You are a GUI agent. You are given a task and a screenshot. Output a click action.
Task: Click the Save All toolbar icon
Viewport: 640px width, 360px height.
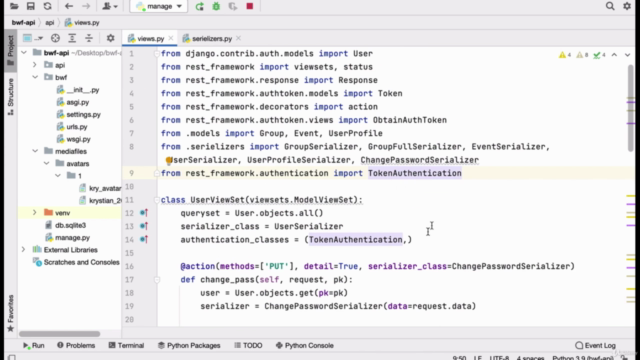tap(31, 6)
